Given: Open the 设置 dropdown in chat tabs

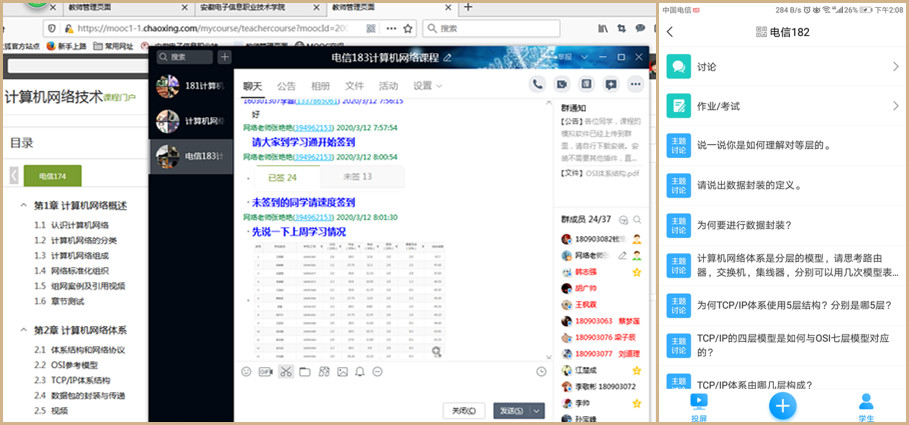Looking at the screenshot, I should (428, 86).
